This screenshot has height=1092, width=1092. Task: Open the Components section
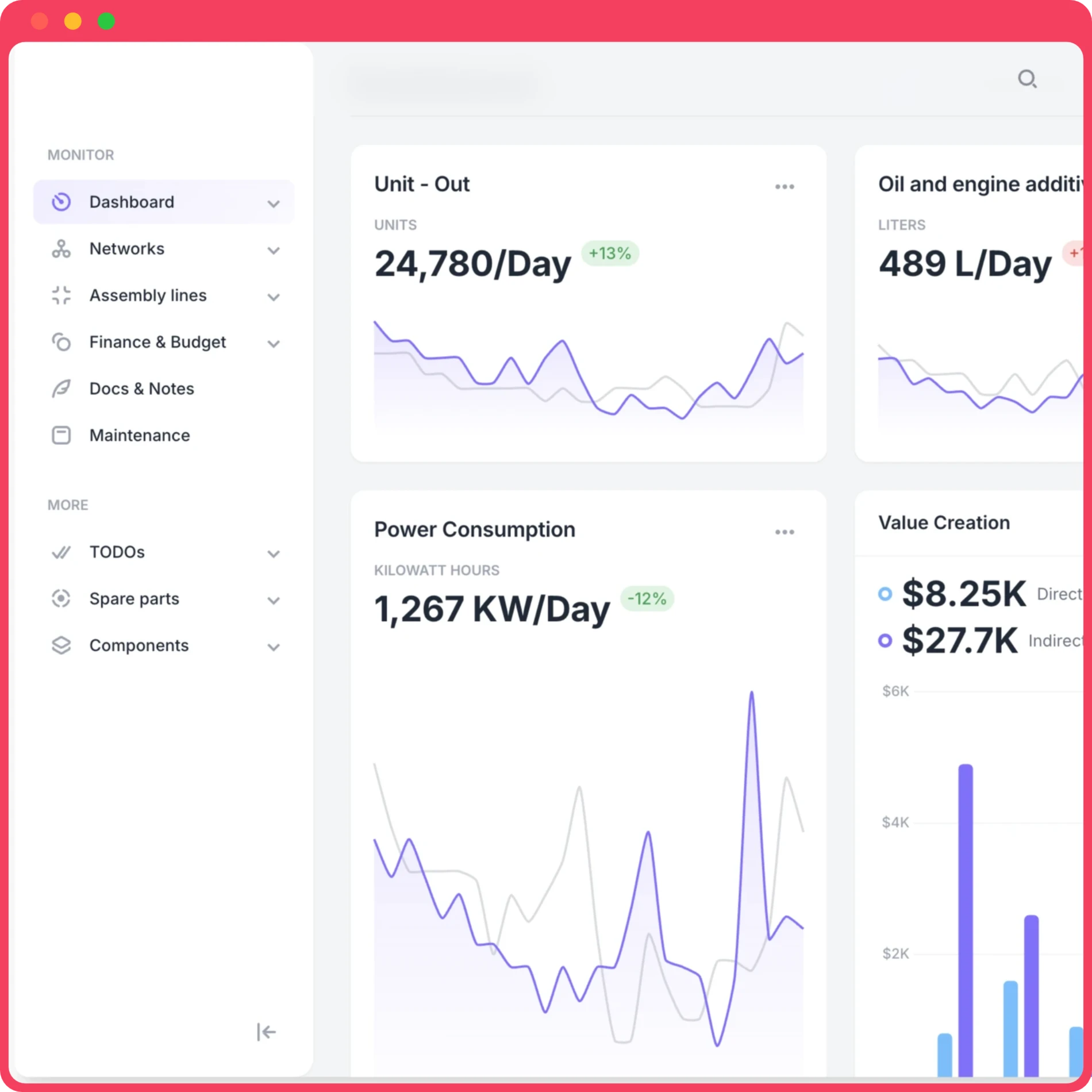[x=164, y=645]
